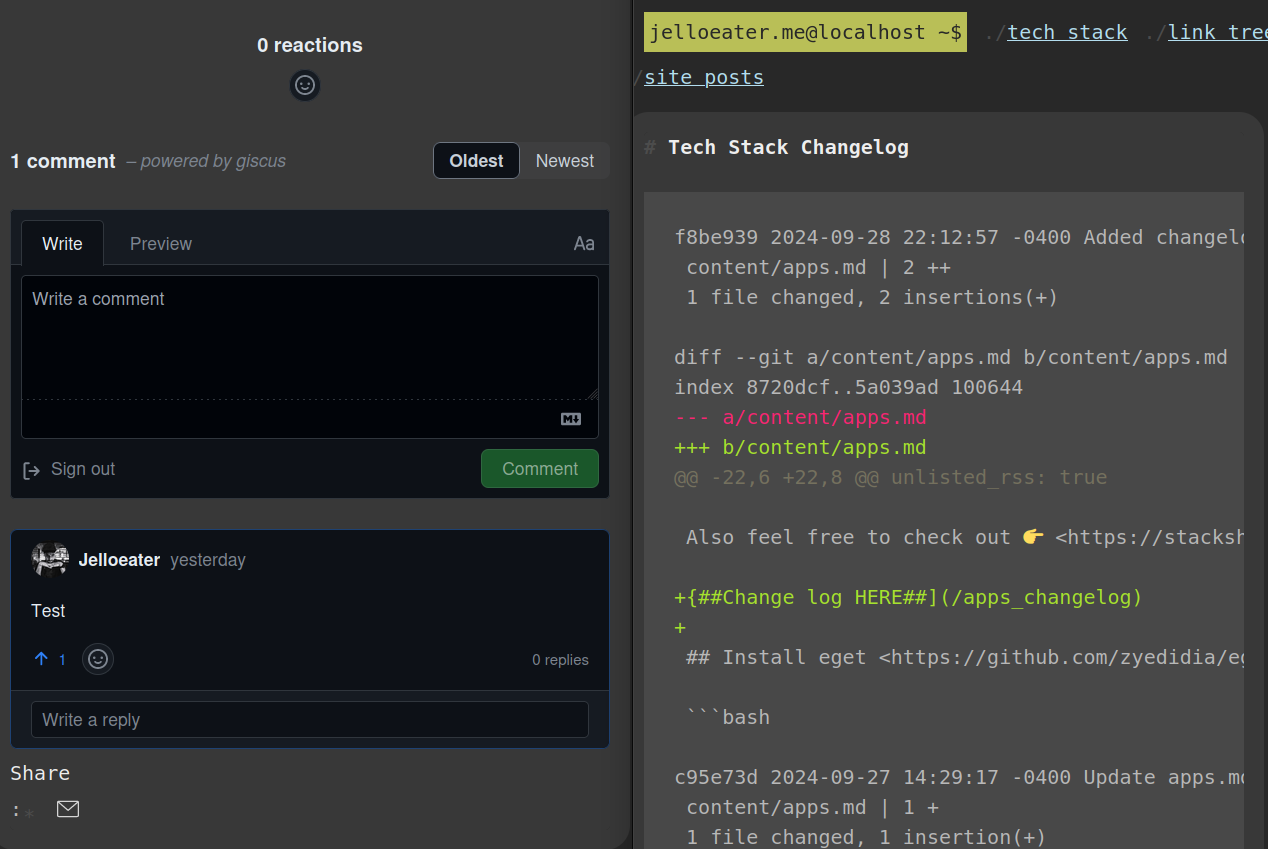Viewport: 1268px width, 849px height.
Task: Open Jelloeater's avatar profile
Action: click(50, 560)
